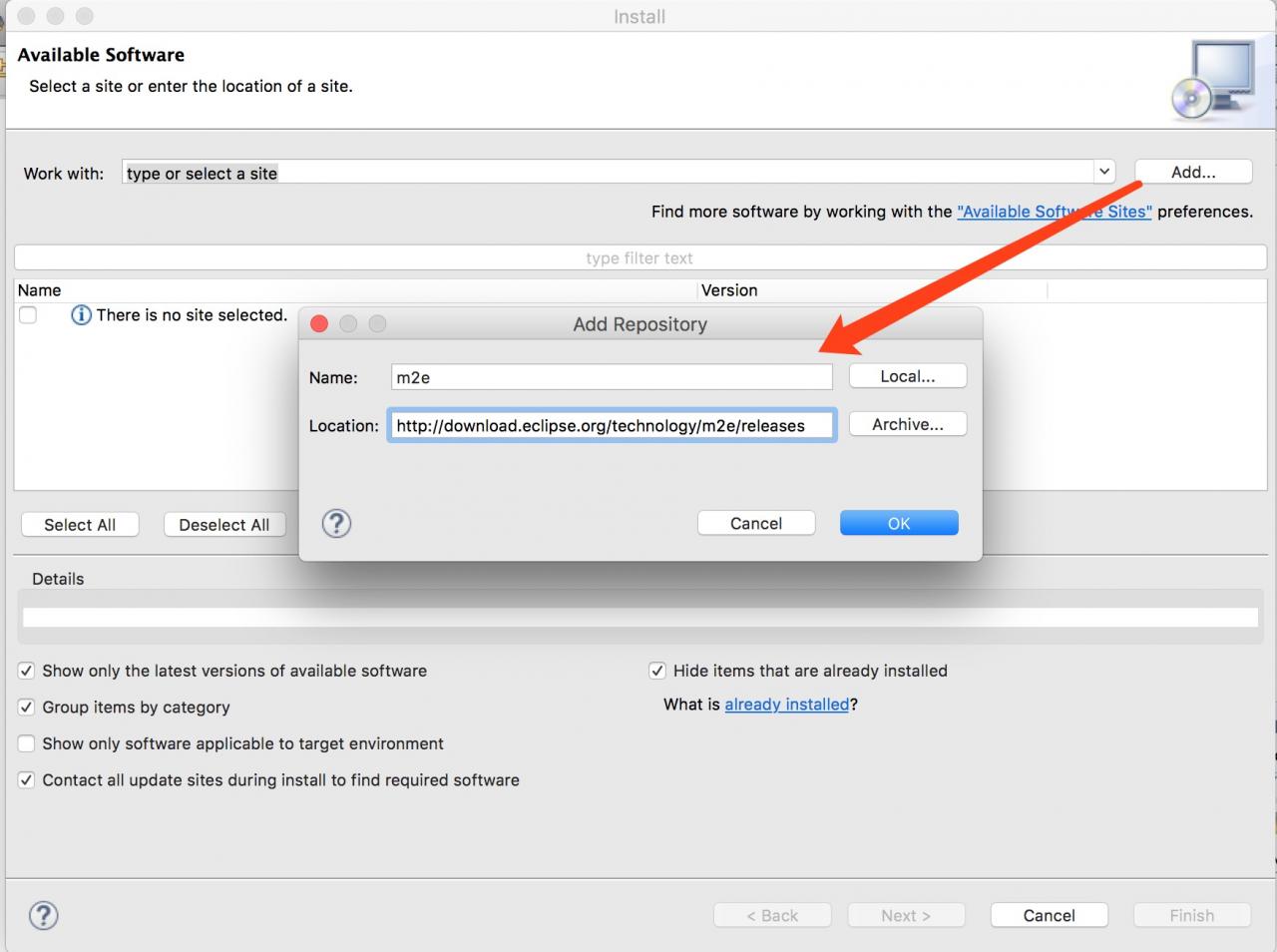Toggle Show only the latest versions checkbox
Viewport: 1277px width, 952px height.
coord(27,671)
